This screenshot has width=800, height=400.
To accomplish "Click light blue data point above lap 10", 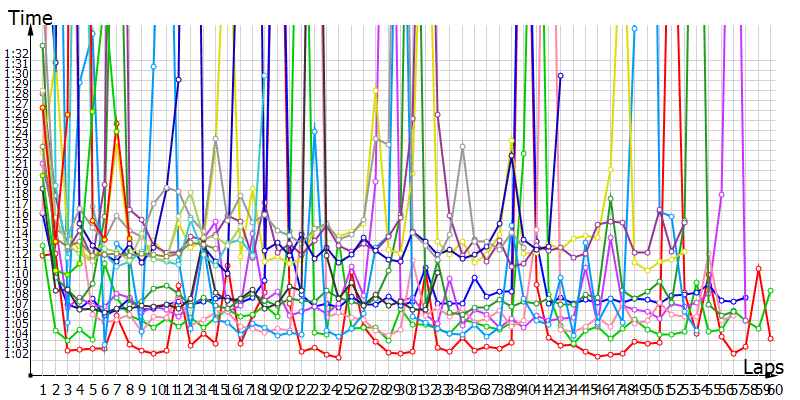I will click(x=154, y=67).
